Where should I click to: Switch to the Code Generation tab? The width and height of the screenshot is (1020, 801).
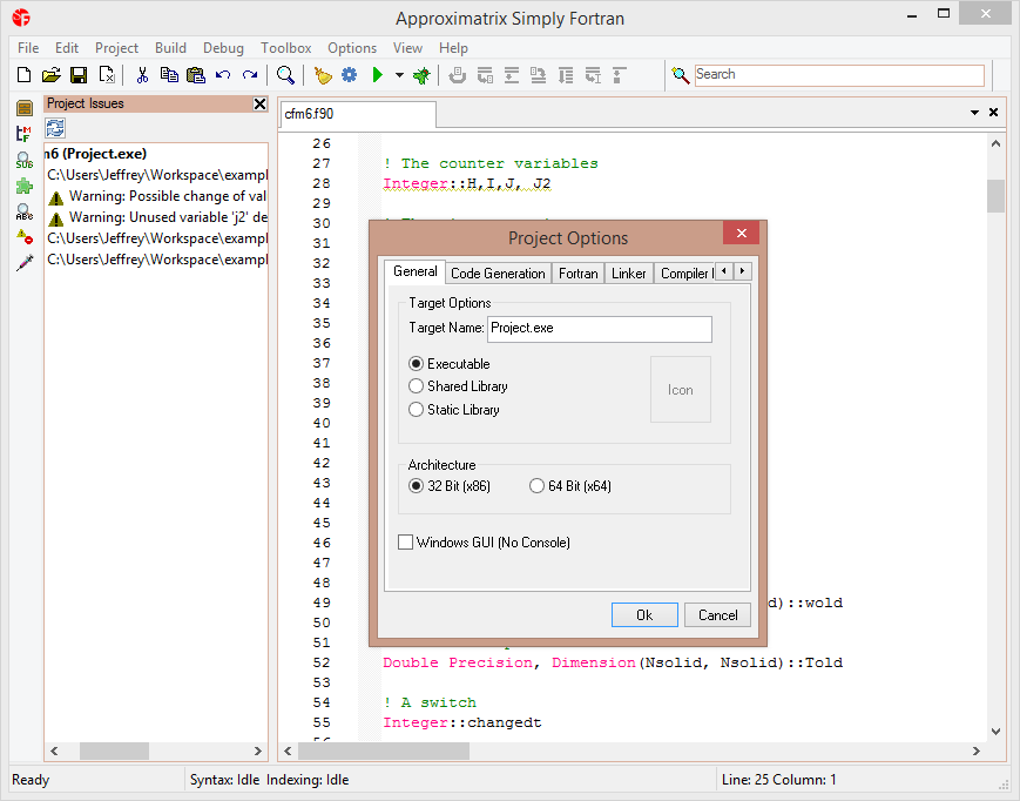tap(498, 273)
